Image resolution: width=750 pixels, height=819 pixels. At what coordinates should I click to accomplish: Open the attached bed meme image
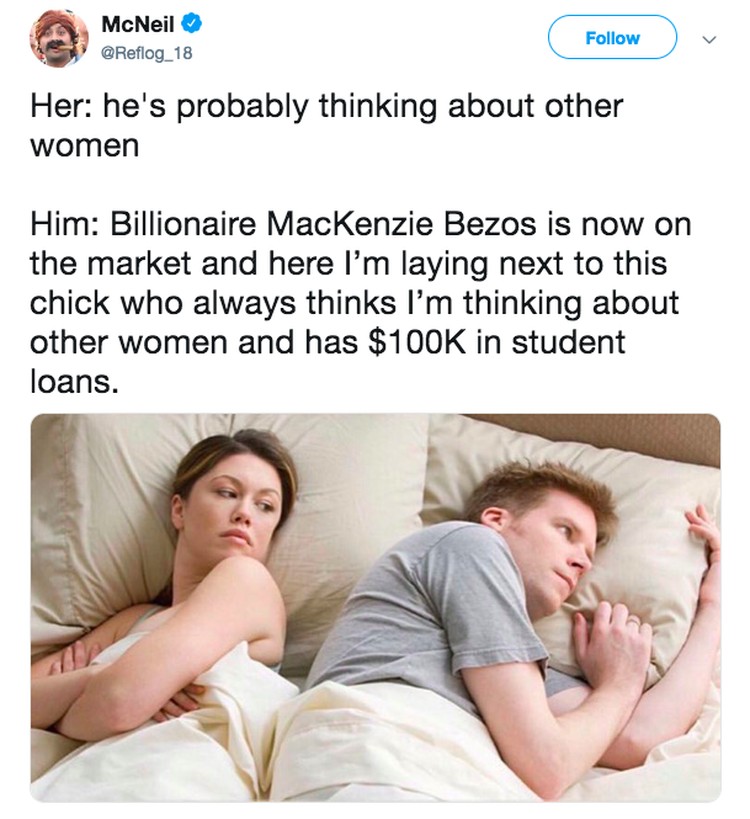(x=376, y=608)
